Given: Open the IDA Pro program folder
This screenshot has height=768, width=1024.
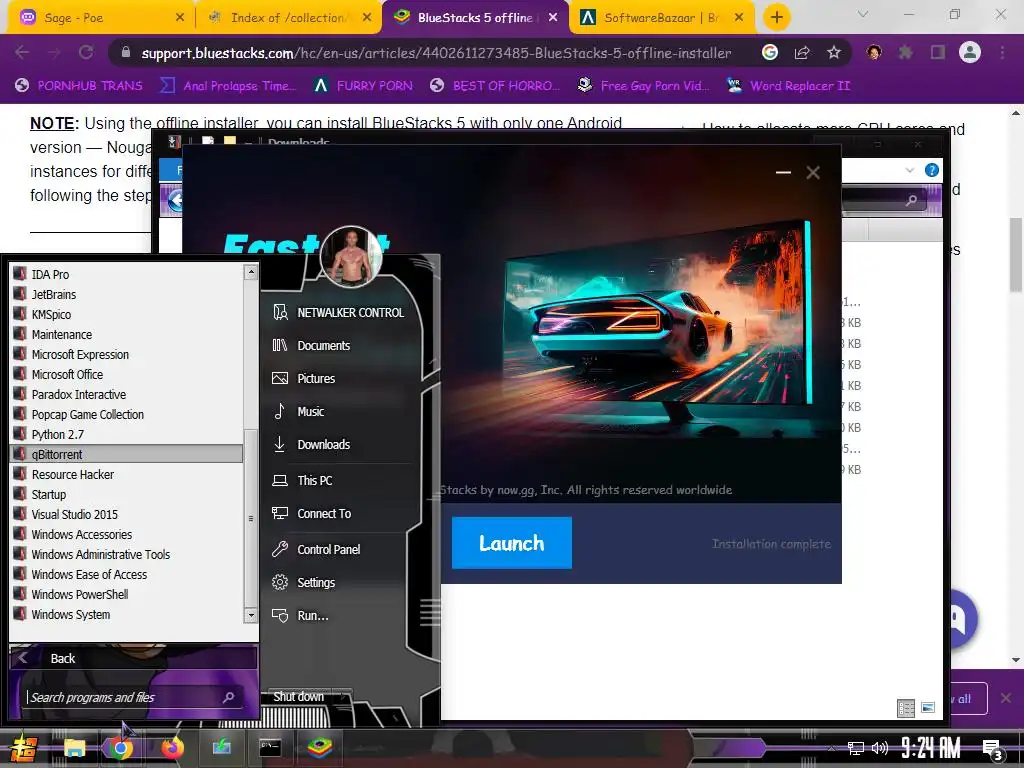Looking at the screenshot, I should [x=126, y=274].
